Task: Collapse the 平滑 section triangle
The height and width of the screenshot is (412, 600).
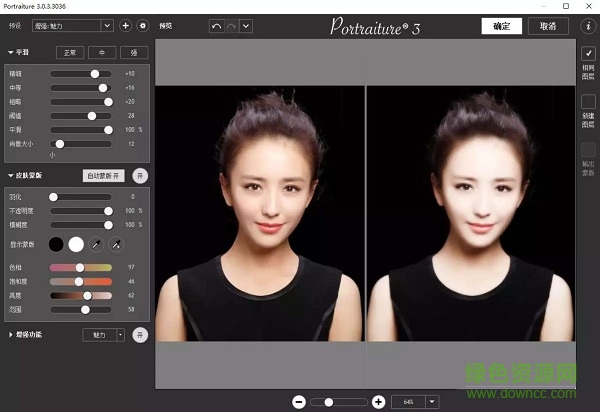Action: (x=11, y=52)
